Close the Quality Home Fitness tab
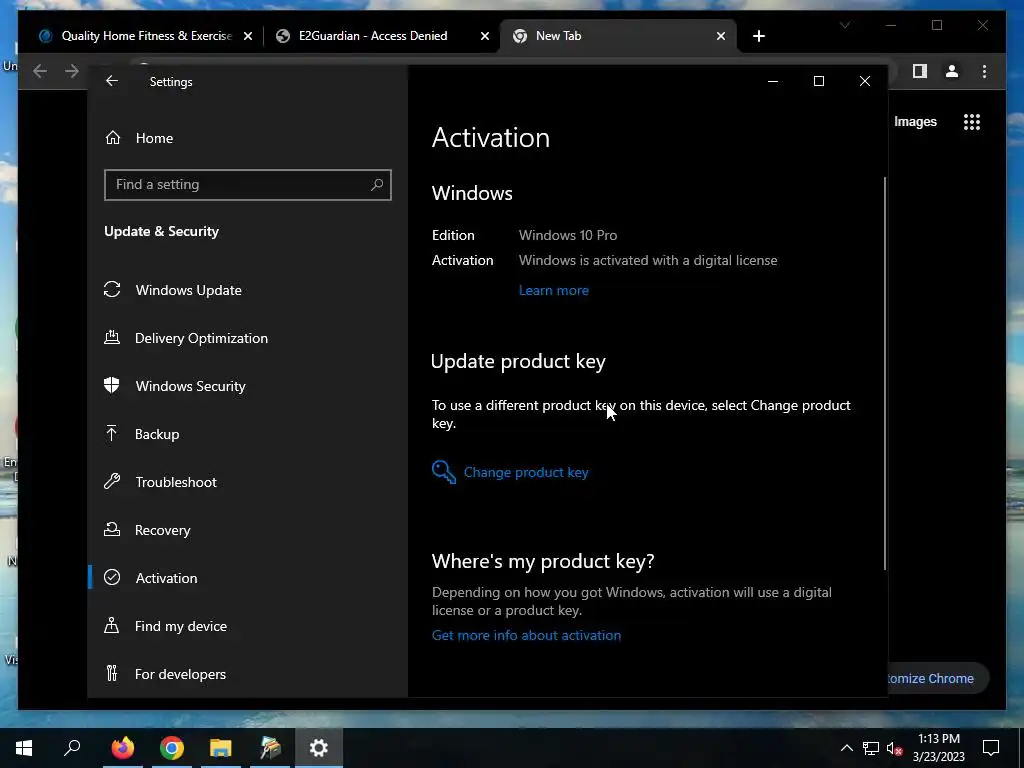The height and width of the screenshot is (768, 1024). coord(248,37)
